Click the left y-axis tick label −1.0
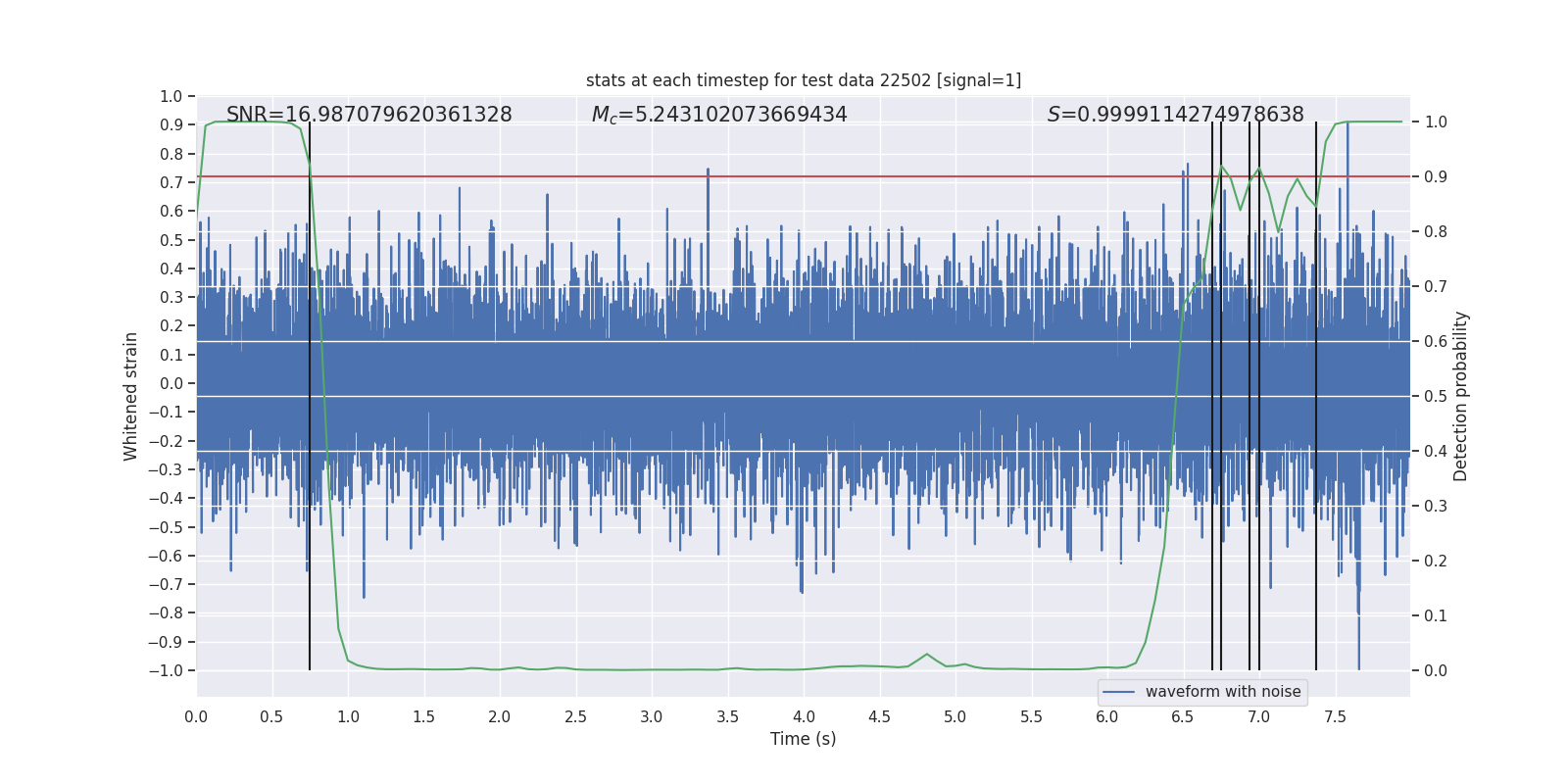 pyautogui.click(x=166, y=670)
